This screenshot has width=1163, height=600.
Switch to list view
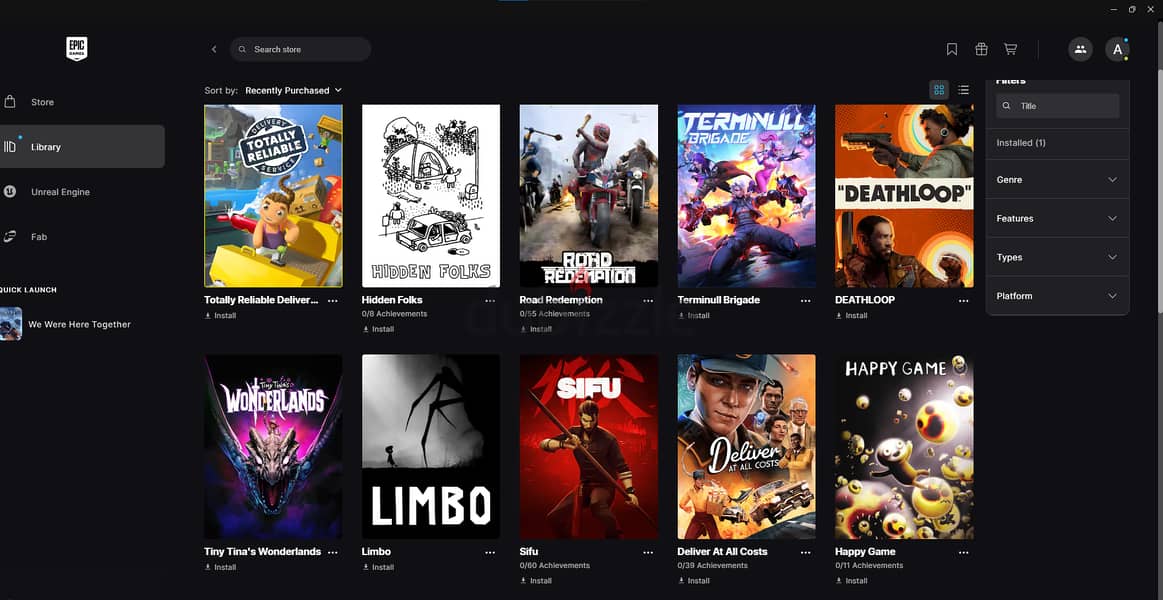[x=963, y=90]
